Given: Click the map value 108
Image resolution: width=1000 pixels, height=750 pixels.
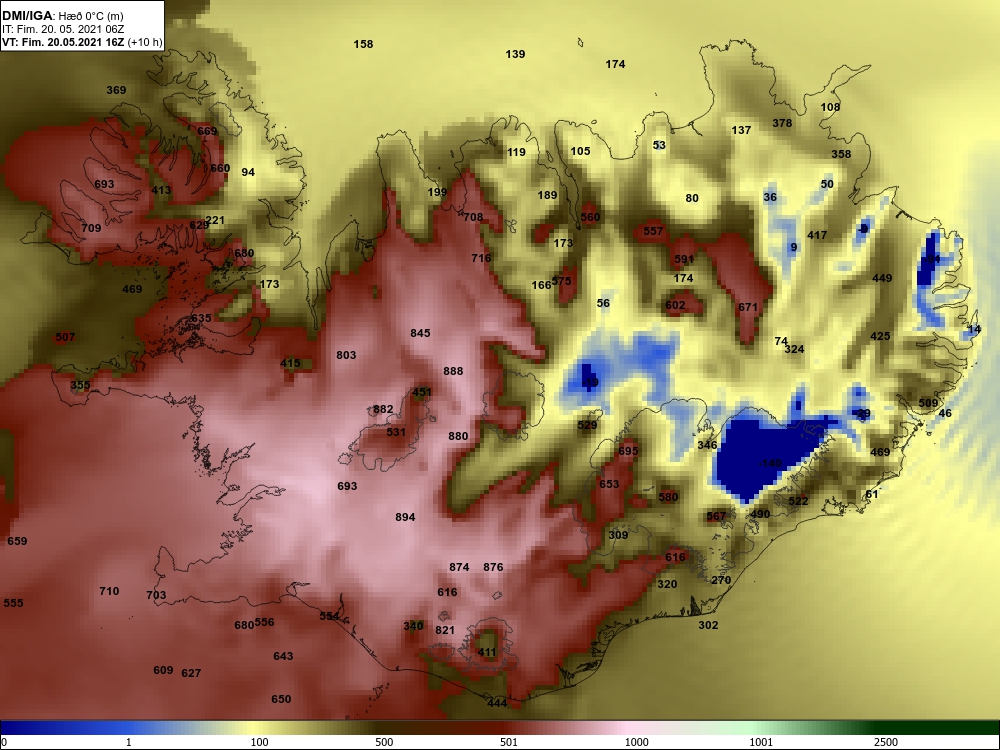Looking at the screenshot, I should pos(830,107).
